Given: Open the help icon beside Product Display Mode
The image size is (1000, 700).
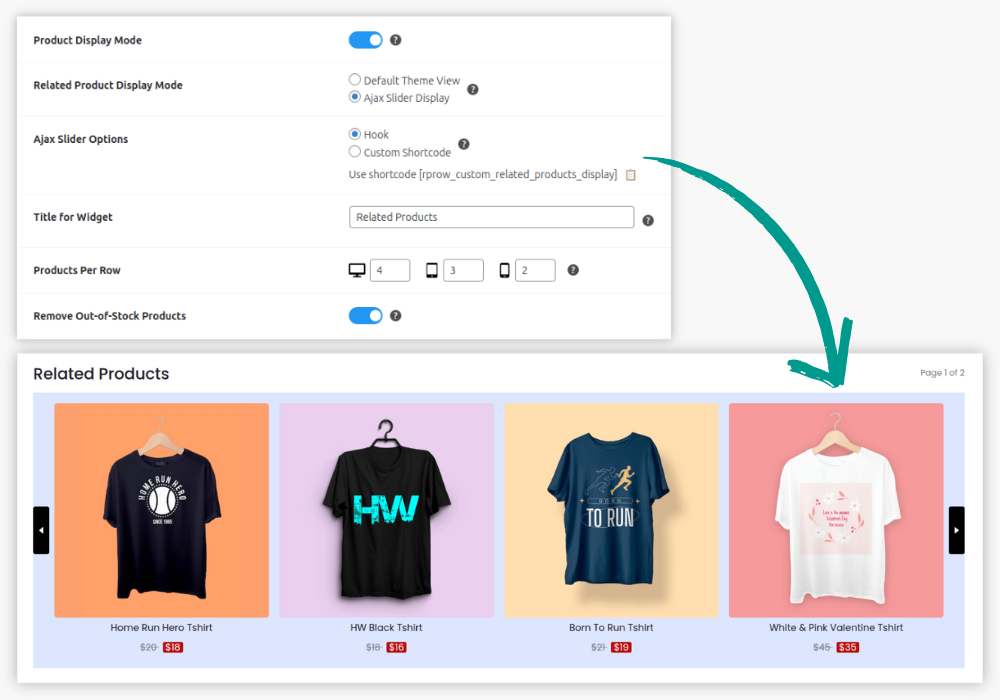Looking at the screenshot, I should 394,40.
